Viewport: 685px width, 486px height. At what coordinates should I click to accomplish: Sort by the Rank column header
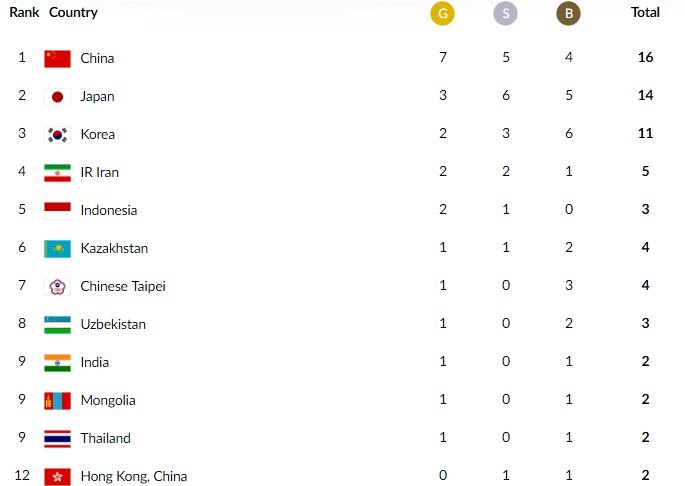point(24,13)
